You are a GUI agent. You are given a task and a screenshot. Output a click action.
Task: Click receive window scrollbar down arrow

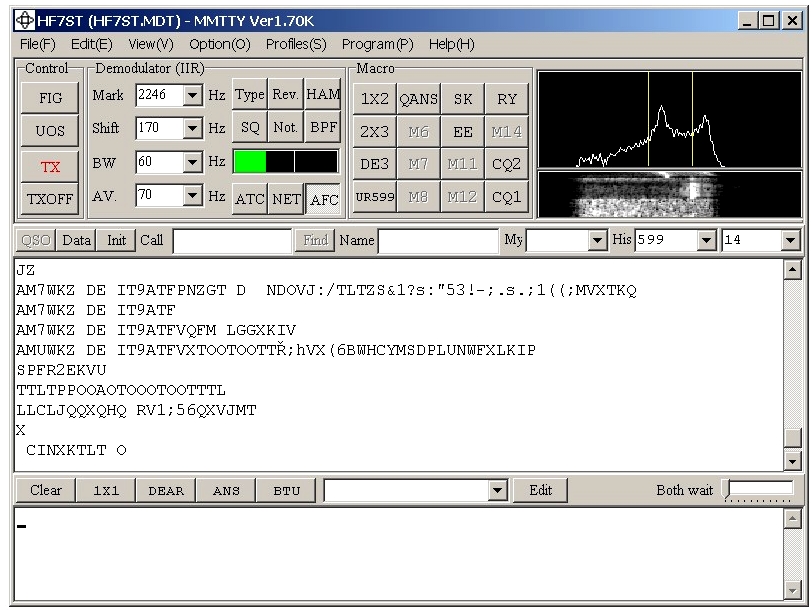[x=792, y=460]
